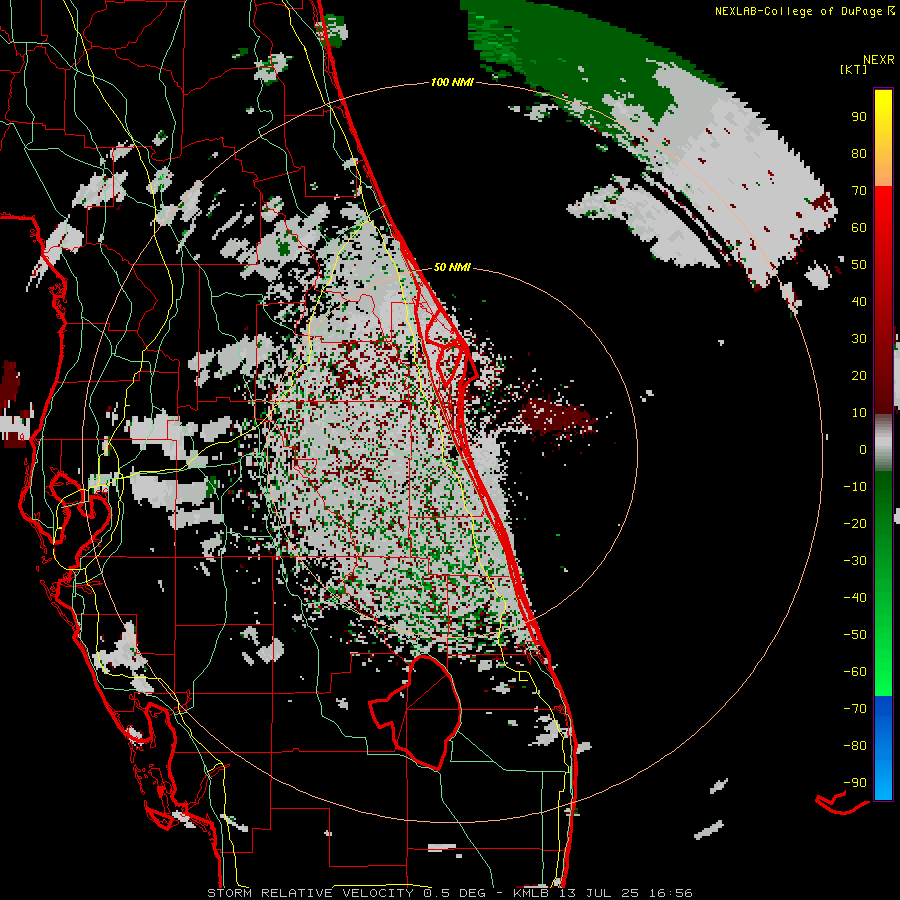Click the -60 value on the velocity scale
This screenshot has height=900, width=900.
855,672
